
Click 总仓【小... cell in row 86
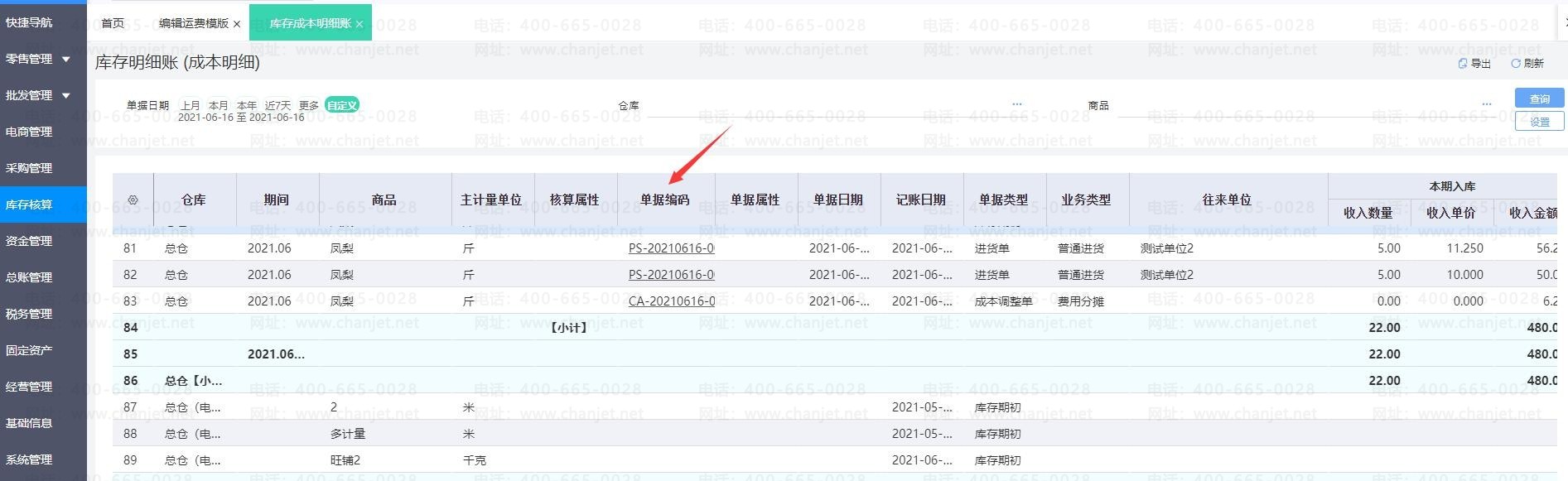193,381
